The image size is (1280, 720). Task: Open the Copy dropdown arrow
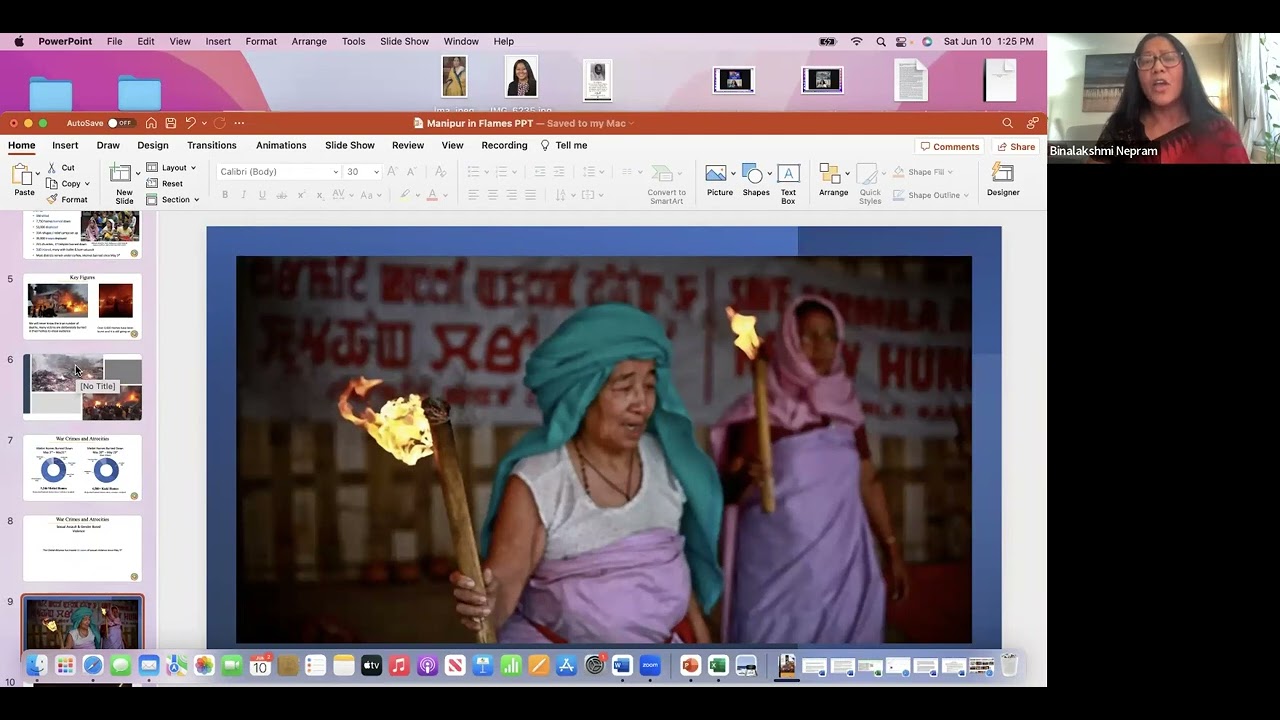click(87, 184)
